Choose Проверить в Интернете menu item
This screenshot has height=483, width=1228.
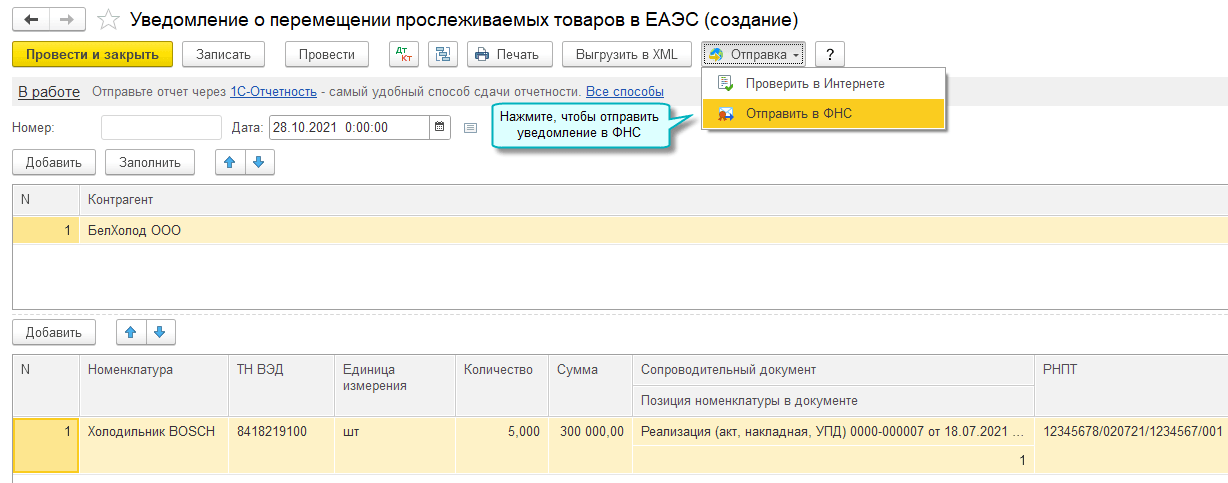[x=814, y=84]
